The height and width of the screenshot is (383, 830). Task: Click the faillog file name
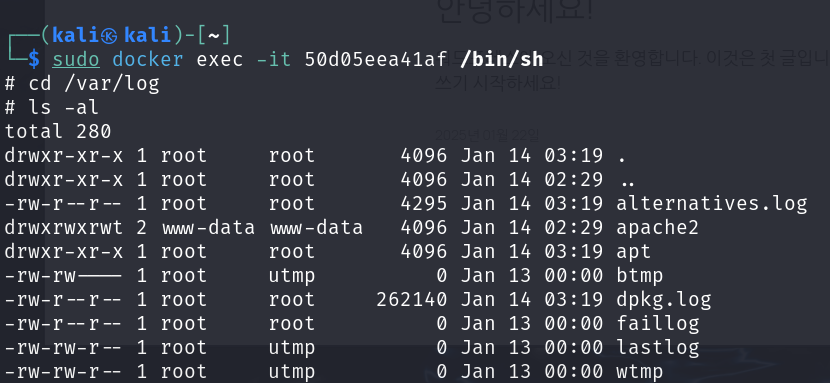coord(657,324)
